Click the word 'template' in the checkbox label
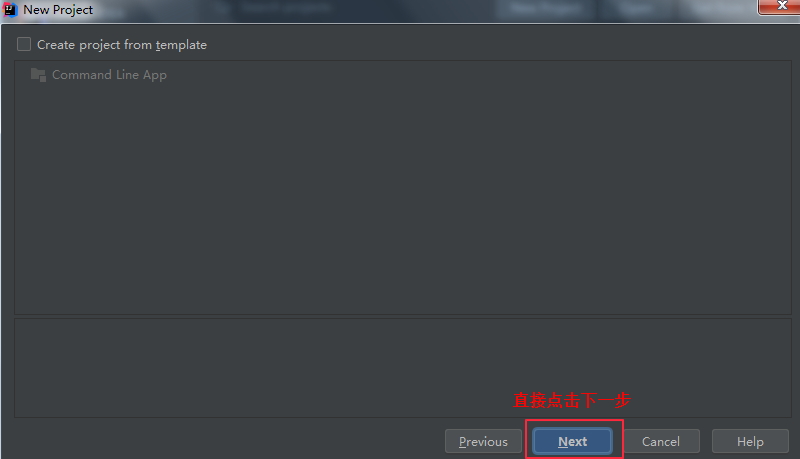This screenshot has height=459, width=800. (181, 45)
